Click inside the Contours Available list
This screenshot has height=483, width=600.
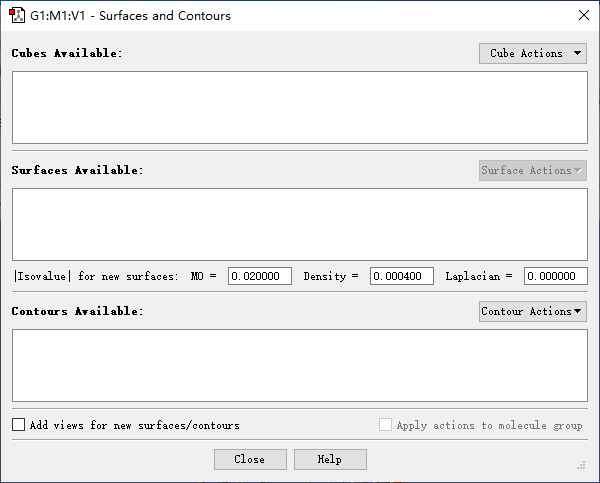(x=299, y=365)
